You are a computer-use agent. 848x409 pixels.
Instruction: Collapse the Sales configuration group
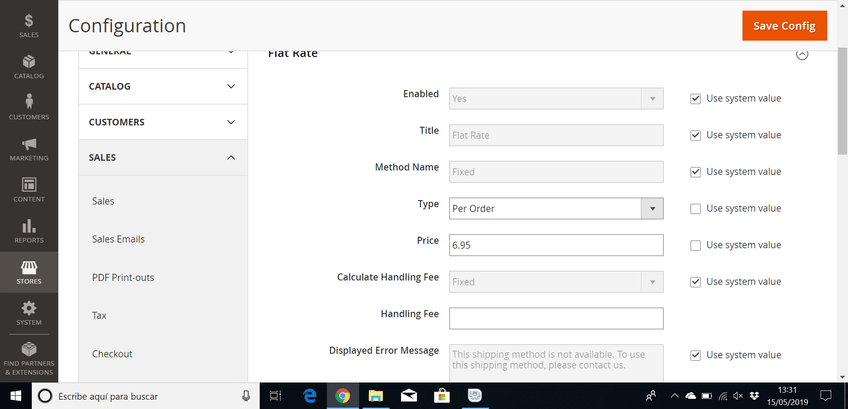[163, 158]
